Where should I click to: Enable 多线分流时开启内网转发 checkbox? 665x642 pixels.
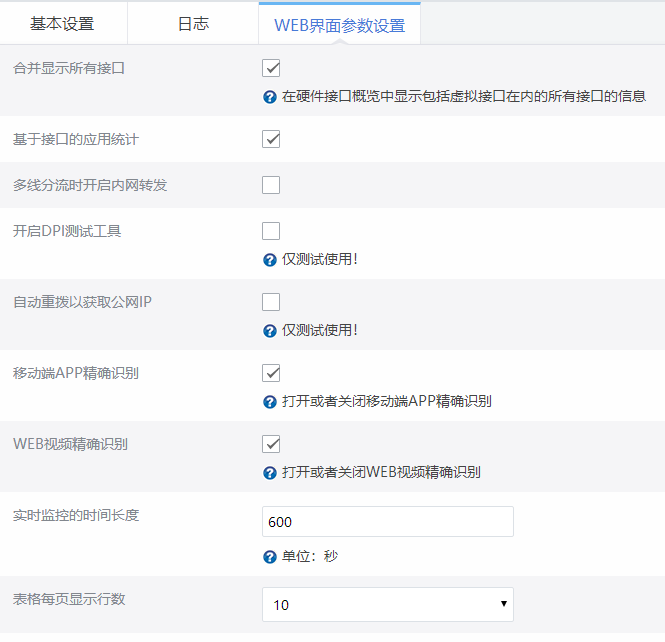271,185
